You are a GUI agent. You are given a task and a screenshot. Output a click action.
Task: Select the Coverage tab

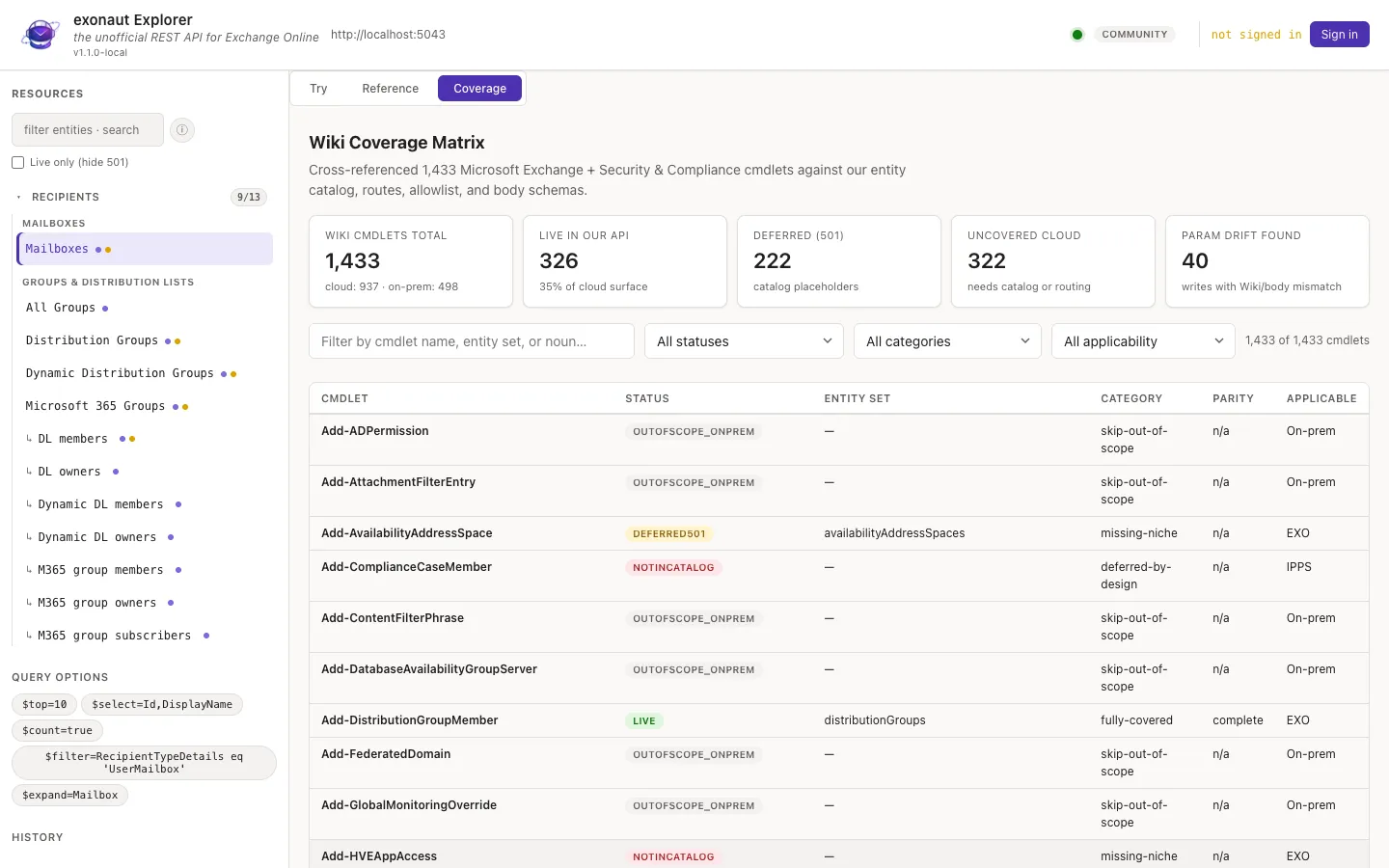point(479,89)
